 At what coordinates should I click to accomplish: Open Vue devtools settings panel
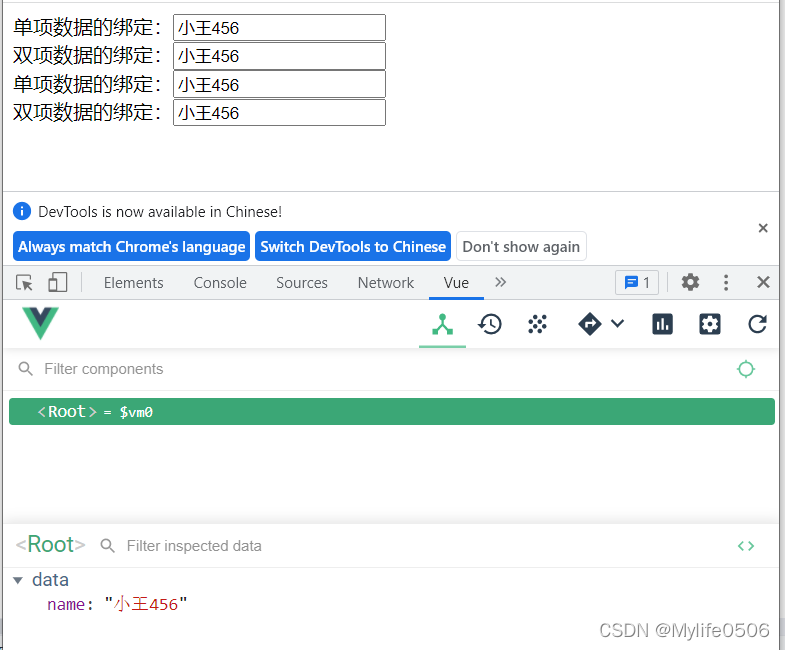(710, 324)
